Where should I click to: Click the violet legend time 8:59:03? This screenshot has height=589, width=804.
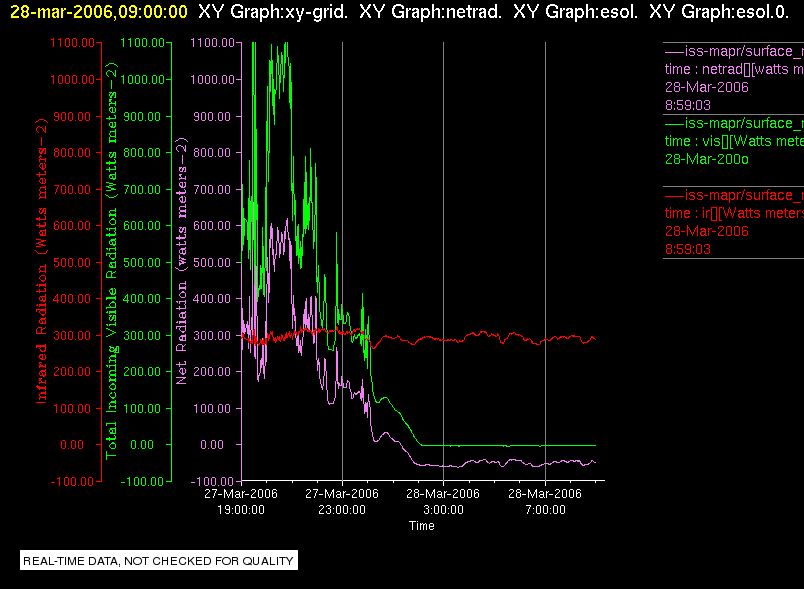tap(688, 106)
